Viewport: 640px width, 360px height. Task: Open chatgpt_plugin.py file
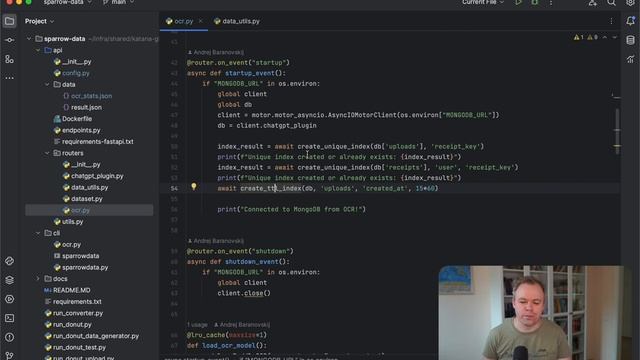coord(97,176)
